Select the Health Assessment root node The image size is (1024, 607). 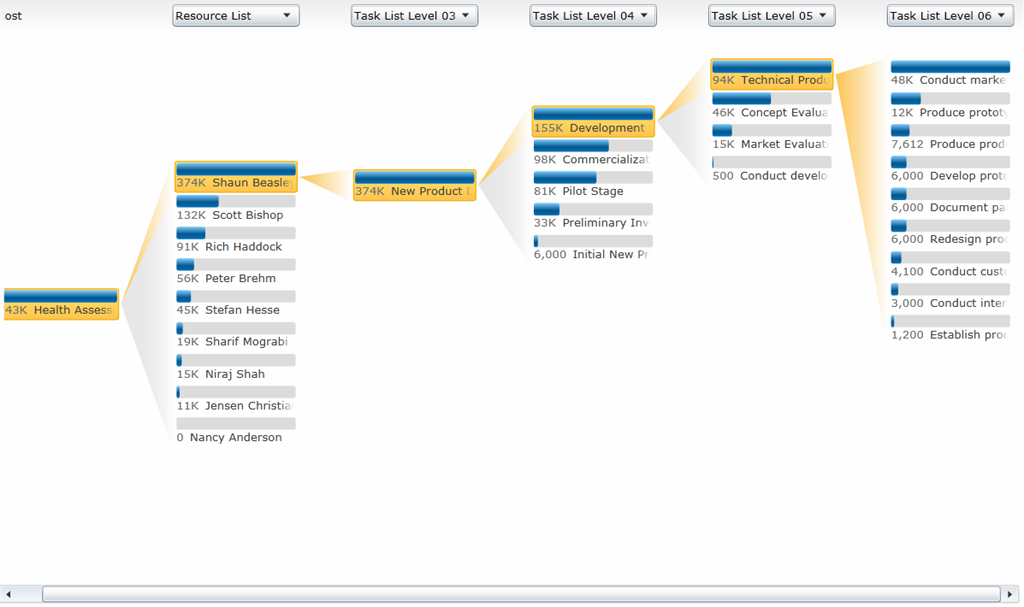pos(61,304)
